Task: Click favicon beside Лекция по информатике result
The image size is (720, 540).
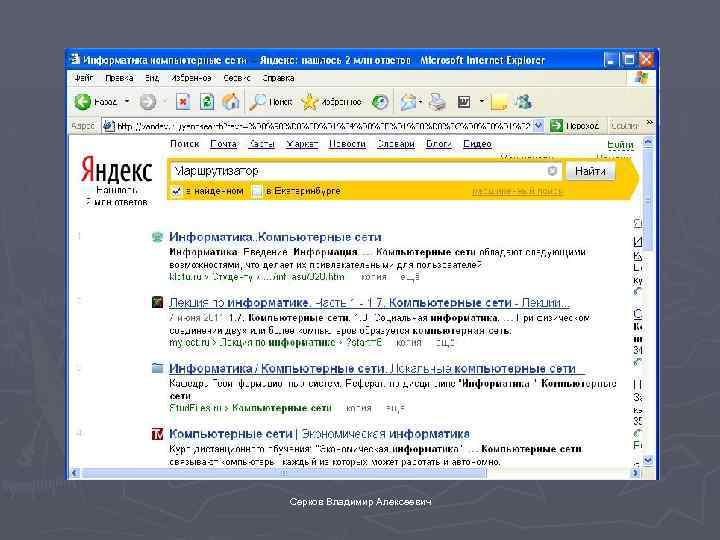Action: [158, 302]
